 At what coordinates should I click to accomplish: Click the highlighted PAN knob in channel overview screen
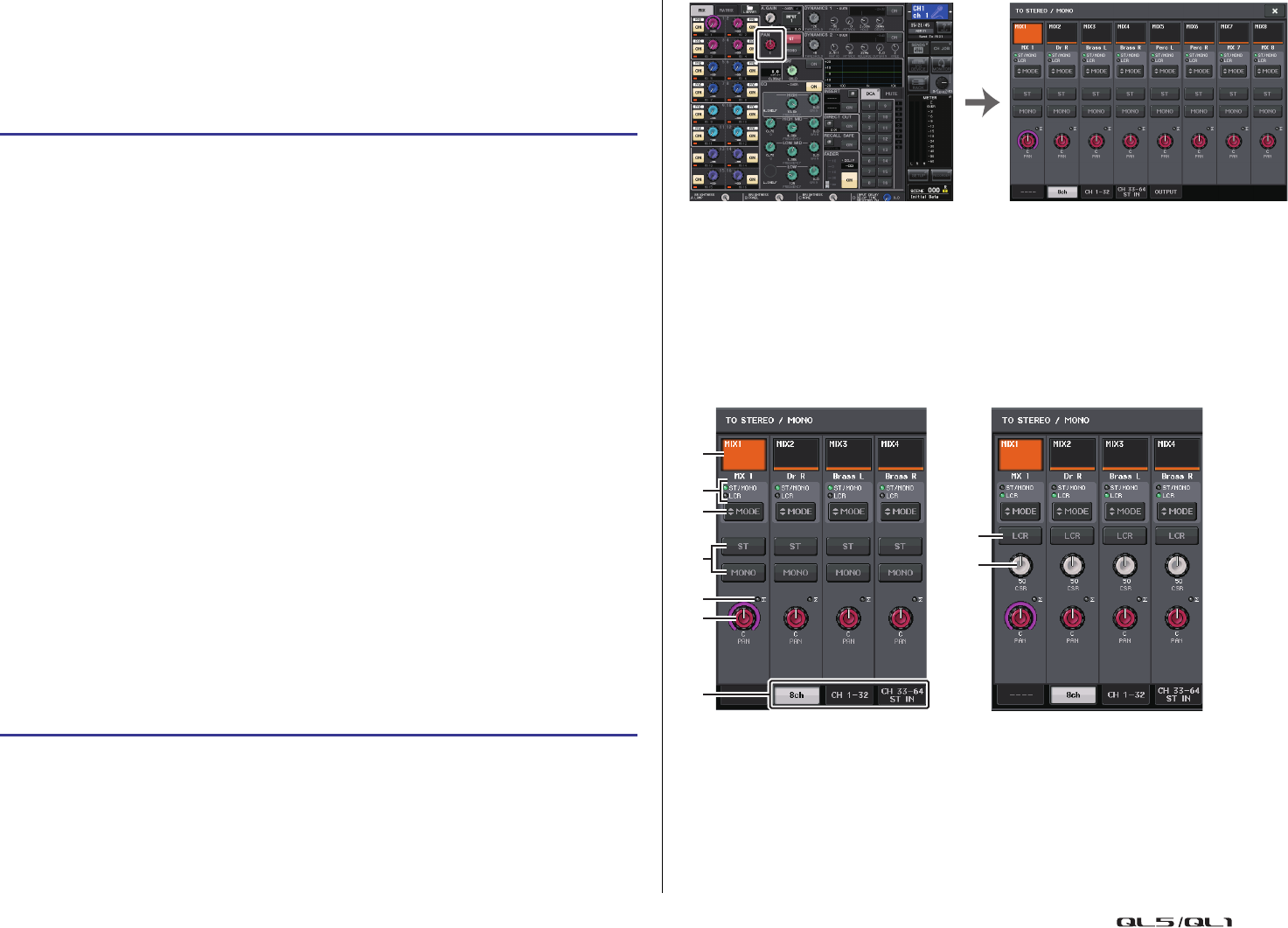(770, 45)
